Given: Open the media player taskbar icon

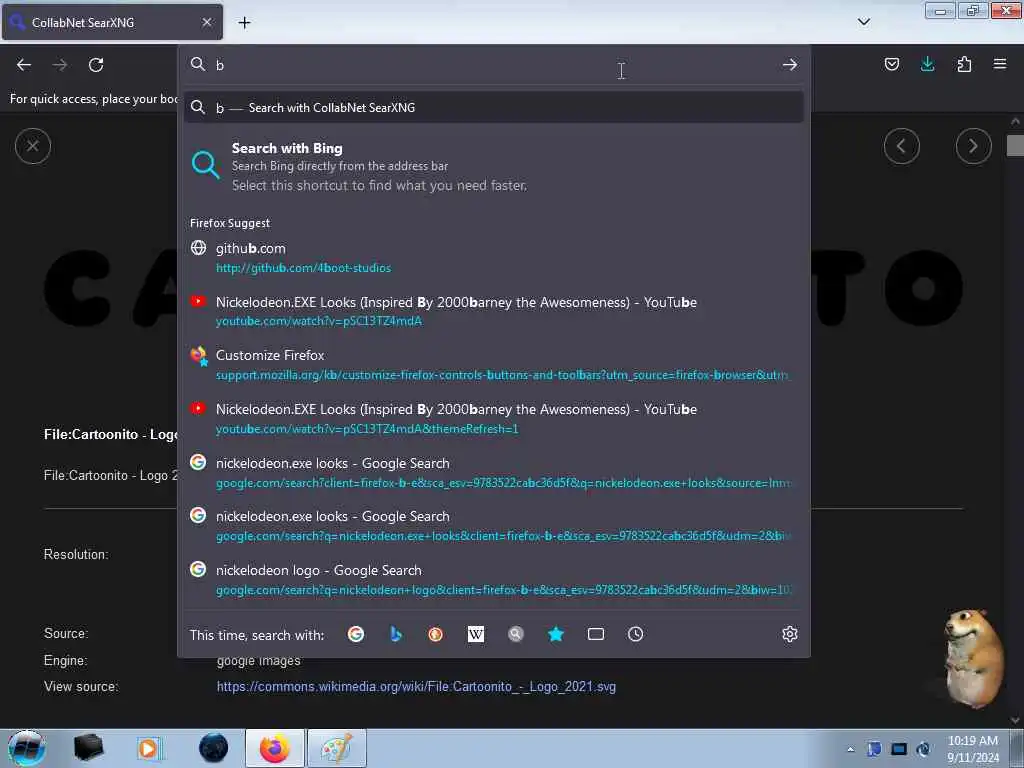Looking at the screenshot, I should coord(150,748).
